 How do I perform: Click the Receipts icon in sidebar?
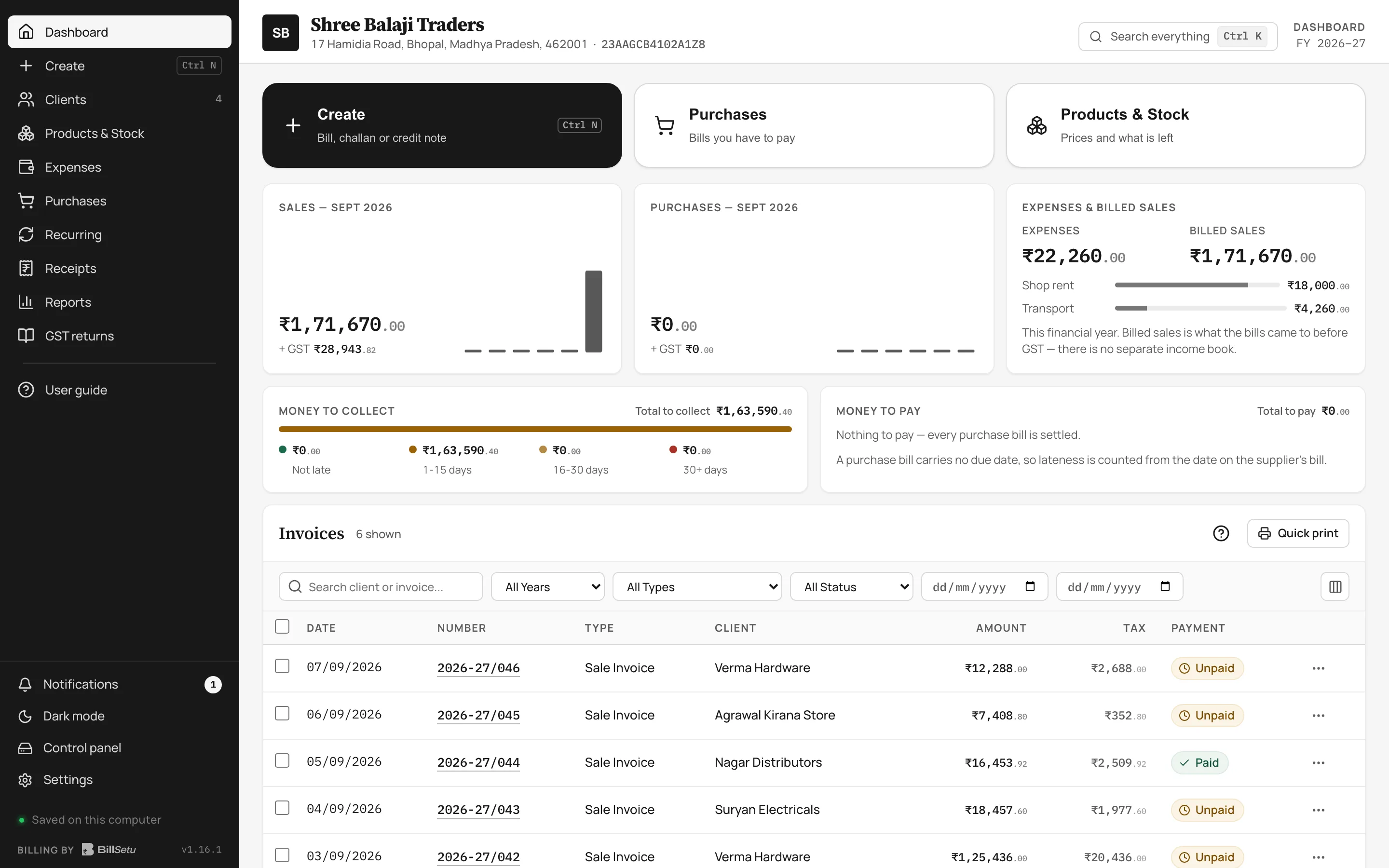(x=26, y=268)
